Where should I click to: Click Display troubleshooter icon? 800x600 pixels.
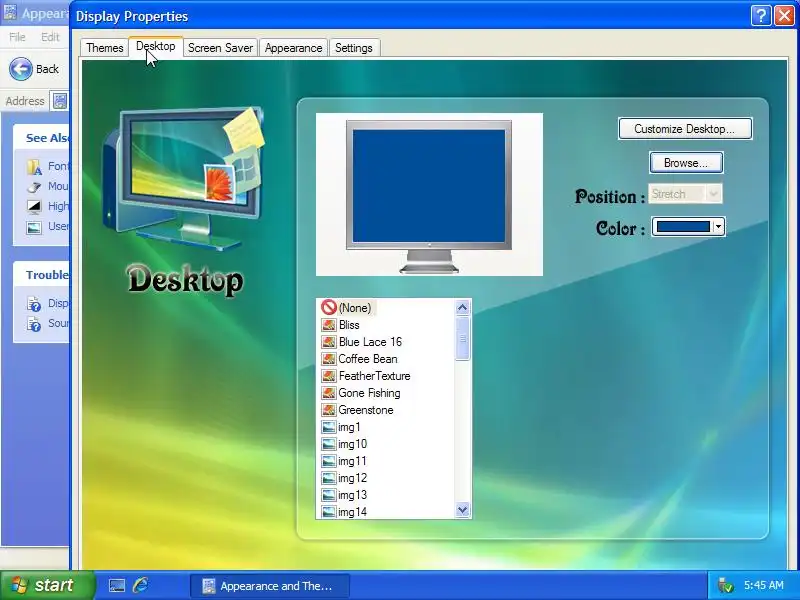pos(34,304)
